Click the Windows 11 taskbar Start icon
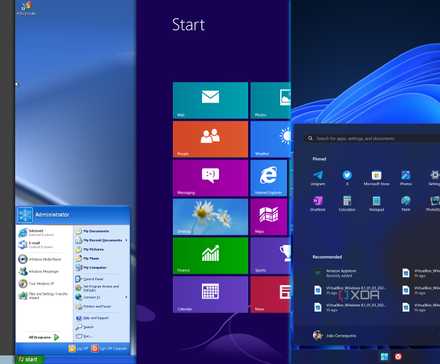 pyautogui.click(x=384, y=357)
